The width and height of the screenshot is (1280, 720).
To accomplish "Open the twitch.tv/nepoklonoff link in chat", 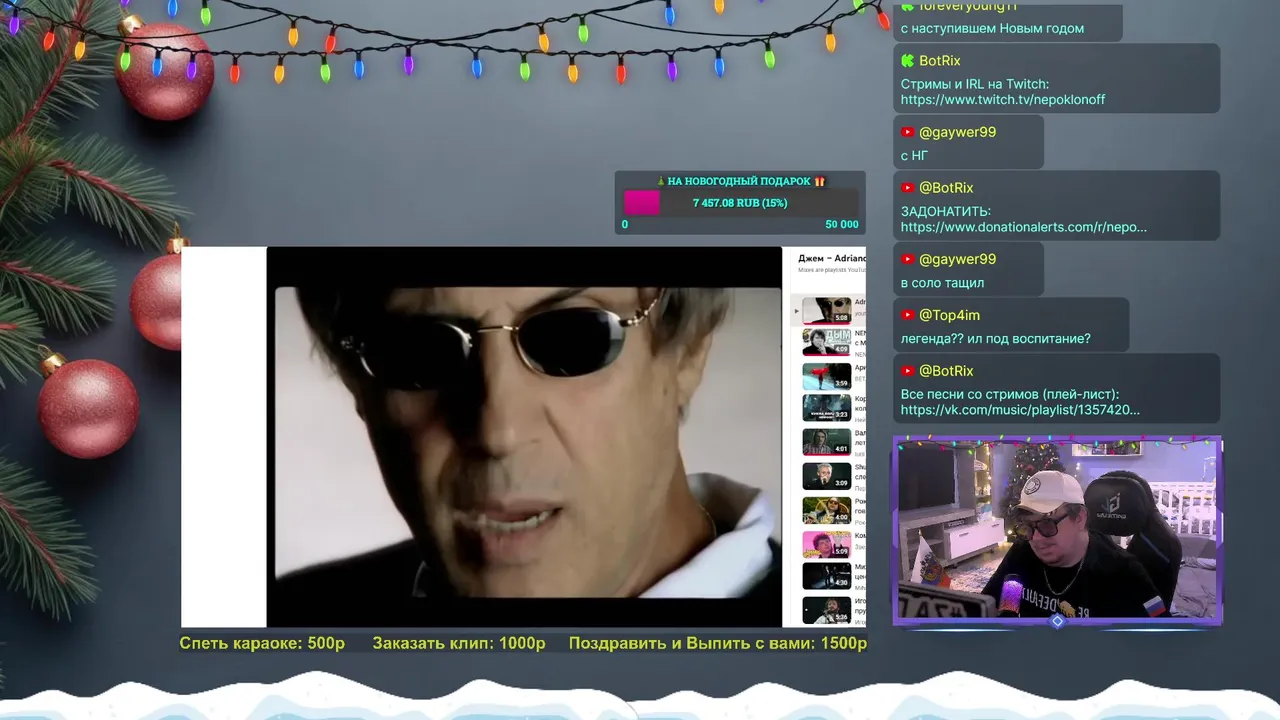I will pos(1003,100).
